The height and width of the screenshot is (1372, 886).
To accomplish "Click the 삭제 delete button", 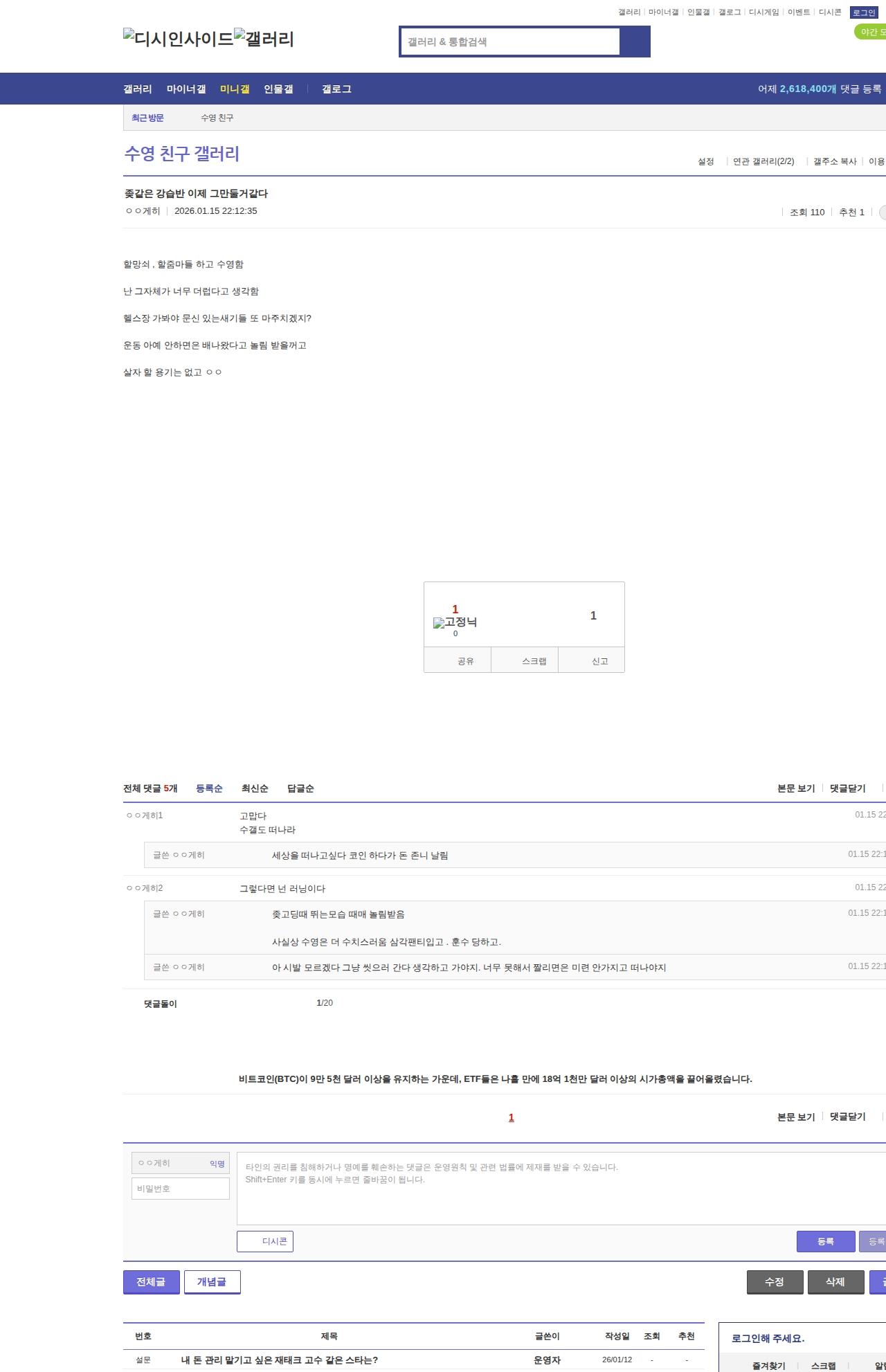I will (836, 1282).
